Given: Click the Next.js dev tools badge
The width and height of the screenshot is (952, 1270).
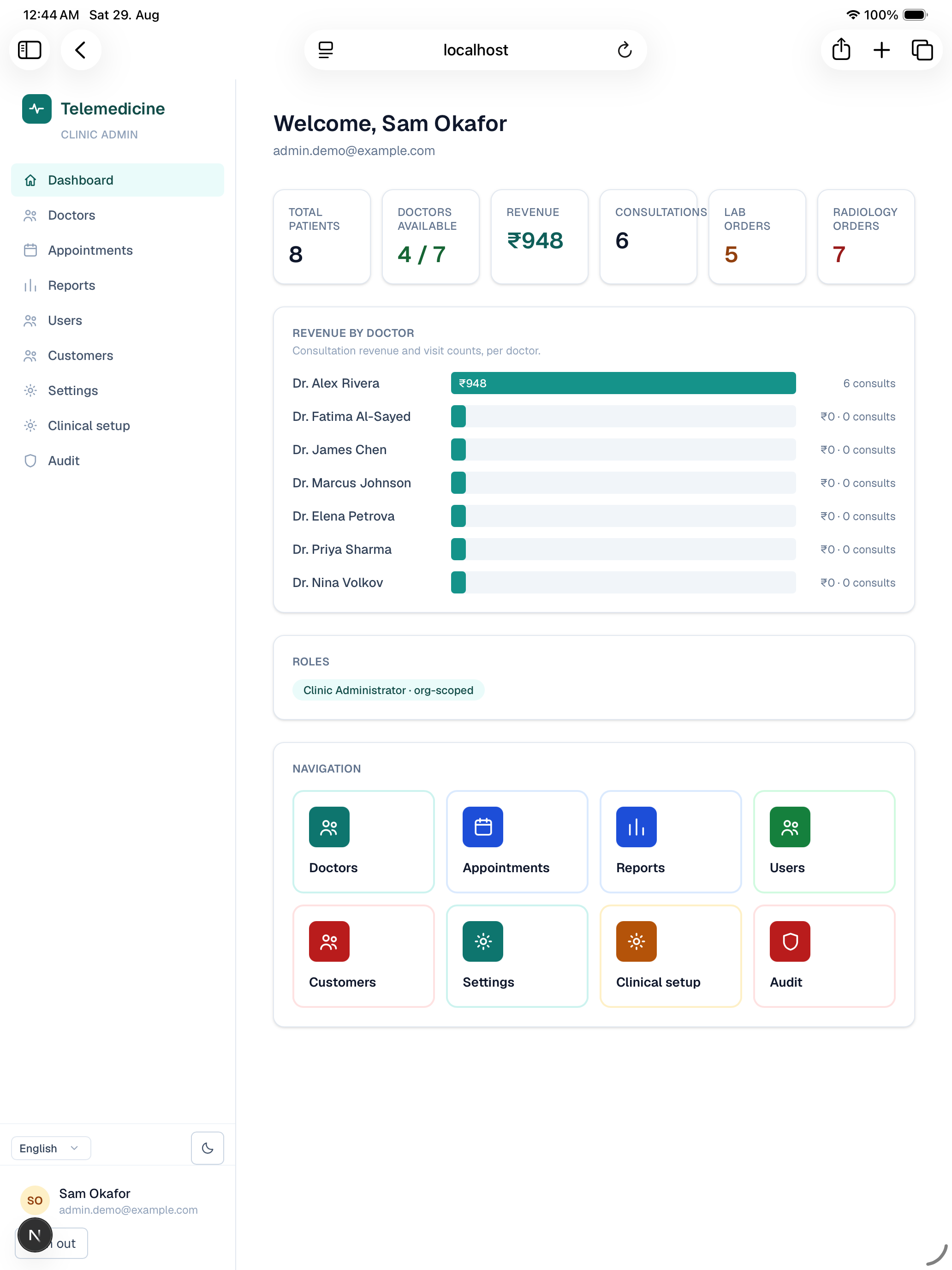Looking at the screenshot, I should (35, 1235).
